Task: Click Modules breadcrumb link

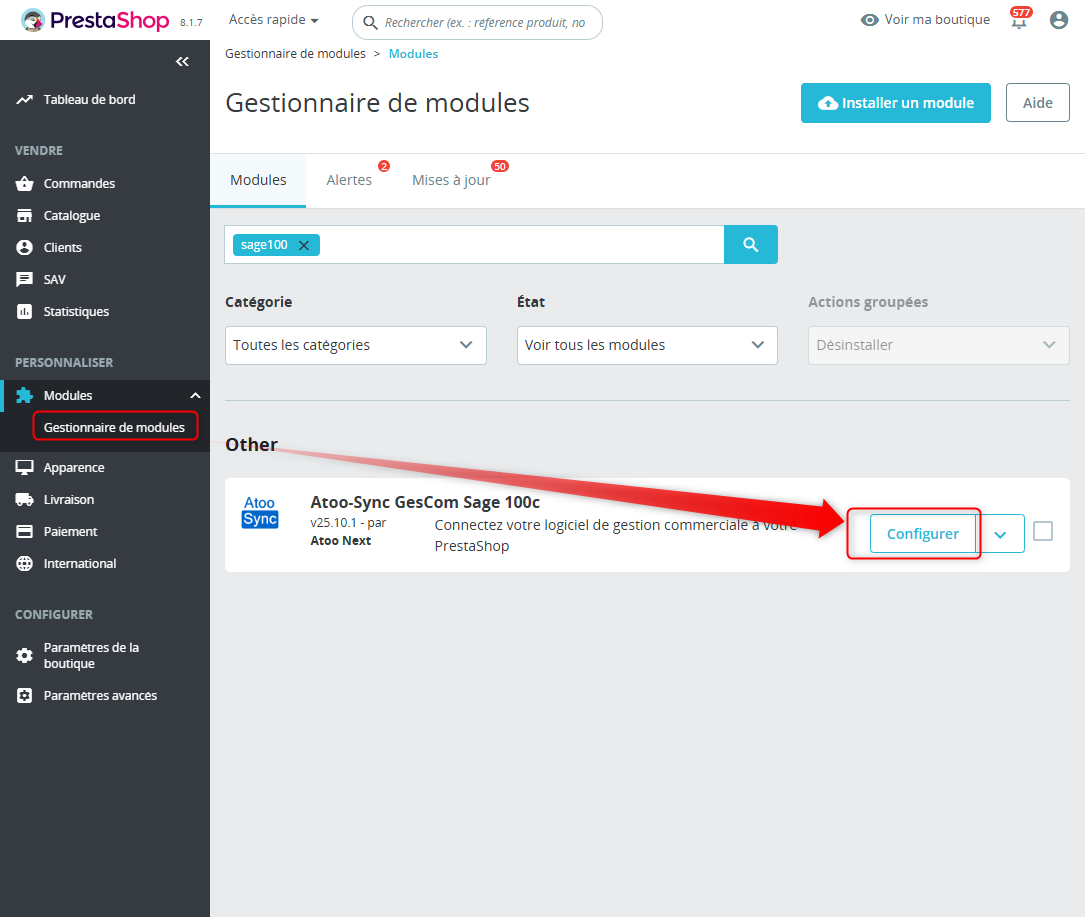Action: (x=413, y=54)
